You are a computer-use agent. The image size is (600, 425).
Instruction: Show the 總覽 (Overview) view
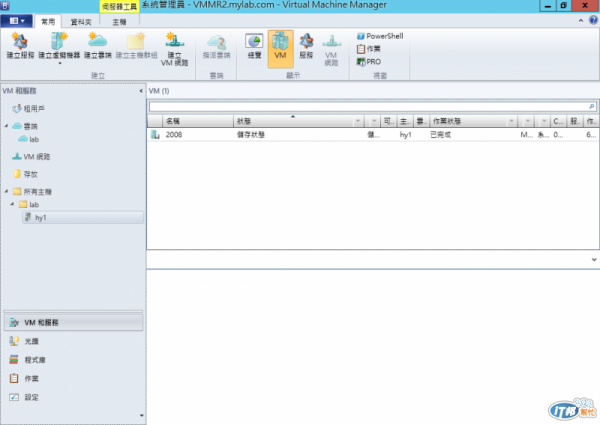(254, 47)
